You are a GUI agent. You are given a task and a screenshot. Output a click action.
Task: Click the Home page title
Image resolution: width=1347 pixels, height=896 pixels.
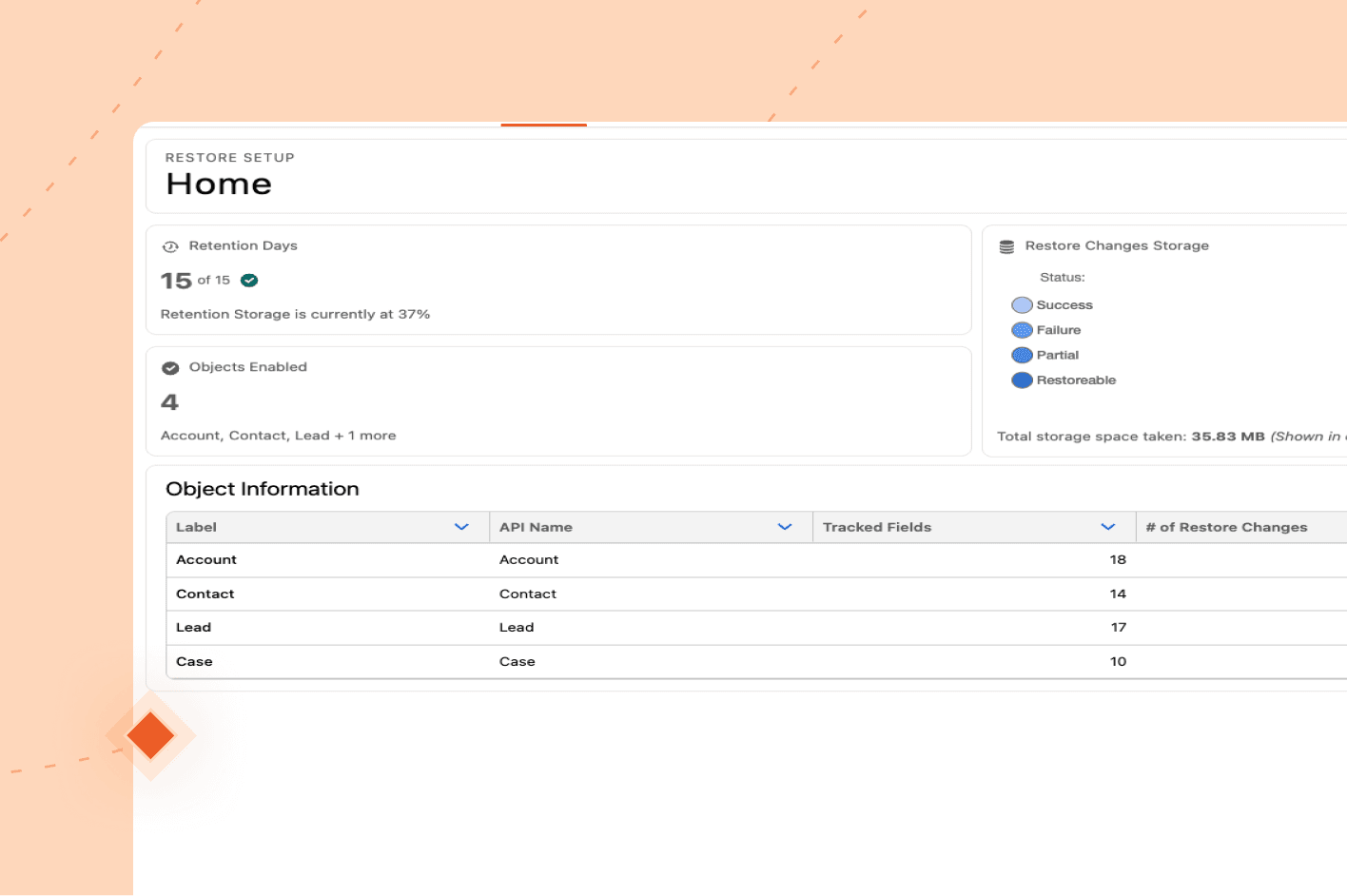point(219,184)
